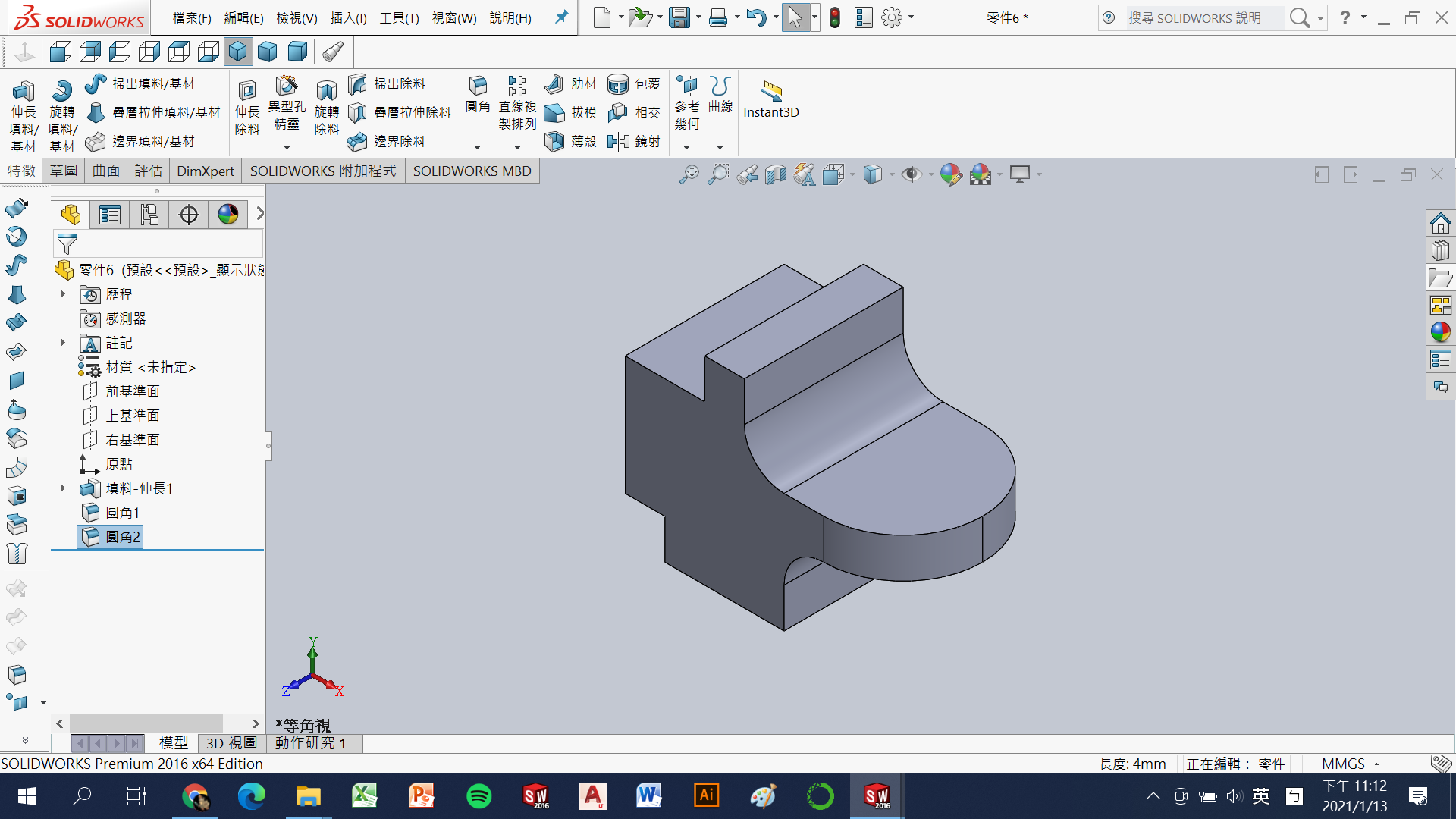Image resolution: width=1456 pixels, height=819 pixels.
Task: Open the 參考幾何 reference geometry dropdown
Action: click(x=686, y=147)
